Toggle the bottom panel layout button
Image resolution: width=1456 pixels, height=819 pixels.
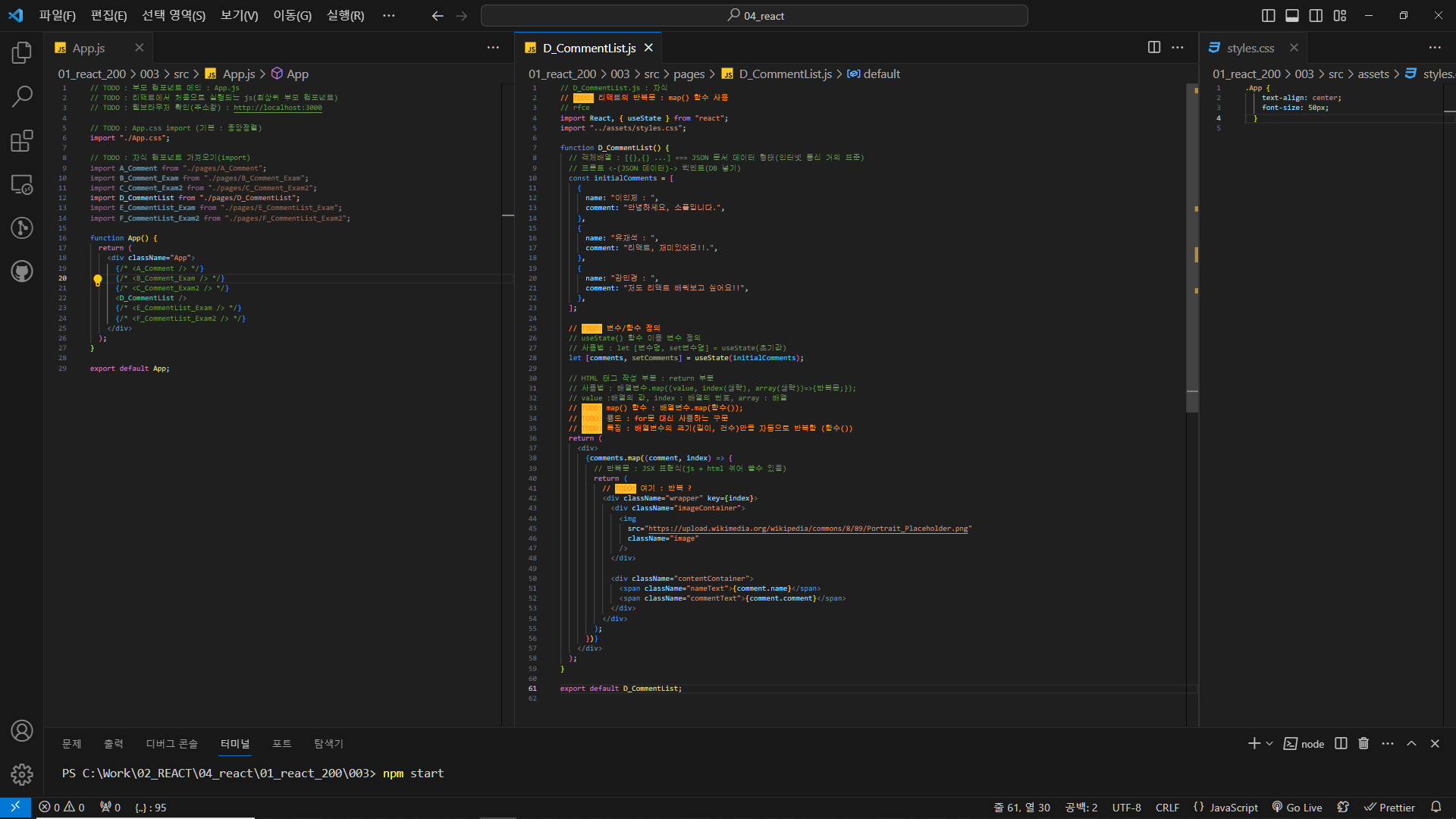pos(1292,16)
